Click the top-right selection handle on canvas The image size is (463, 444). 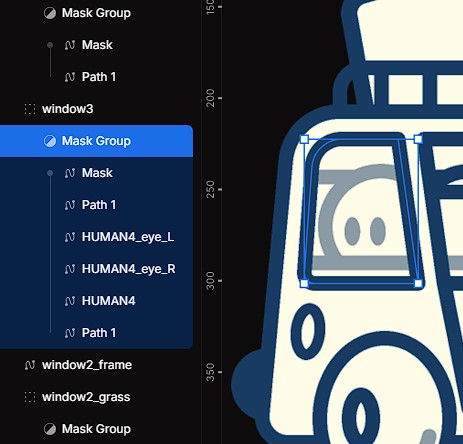click(x=418, y=139)
